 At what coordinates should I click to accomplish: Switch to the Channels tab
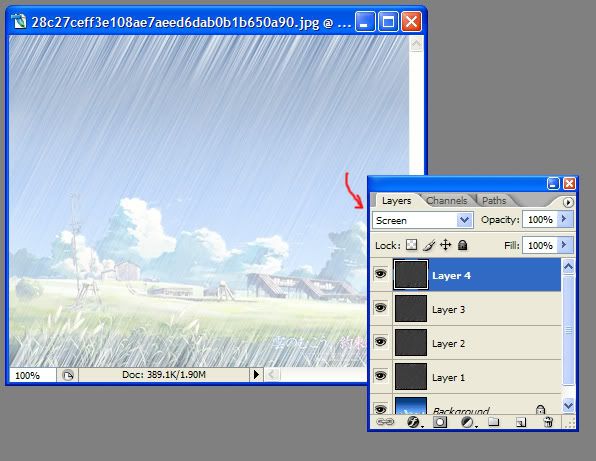tap(447, 200)
